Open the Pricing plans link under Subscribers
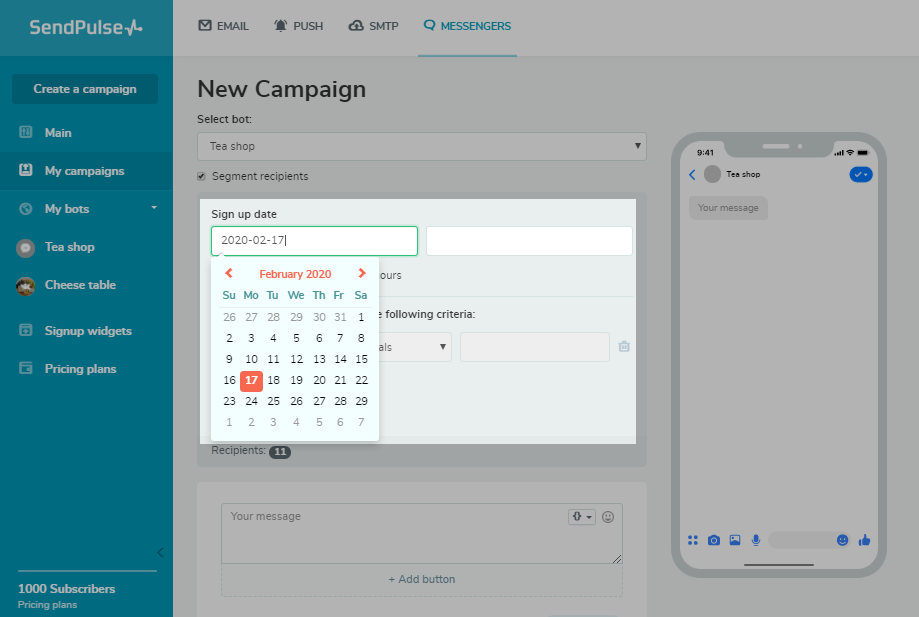The width and height of the screenshot is (919, 617). (47, 605)
